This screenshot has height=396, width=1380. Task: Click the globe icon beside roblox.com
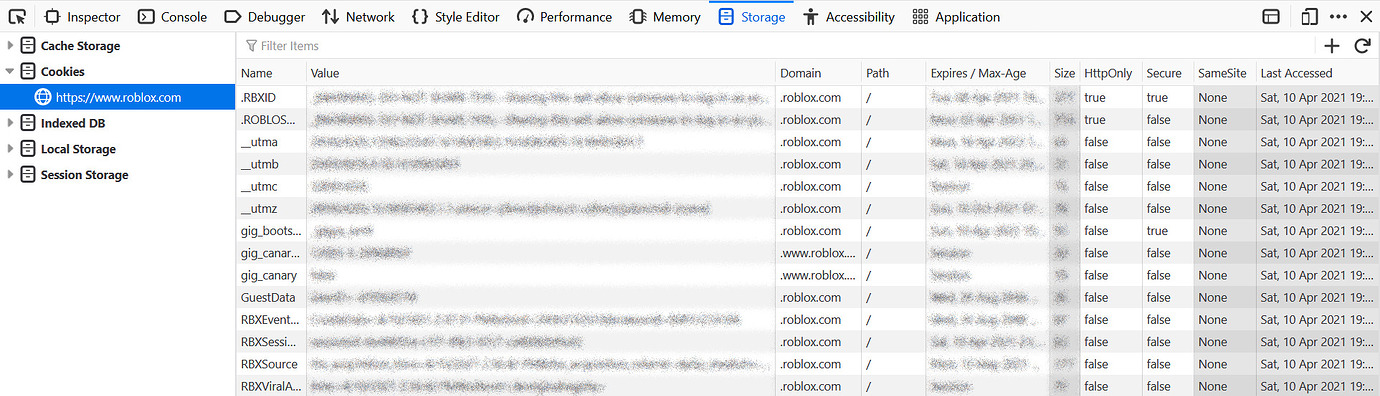pyautogui.click(x=43, y=97)
